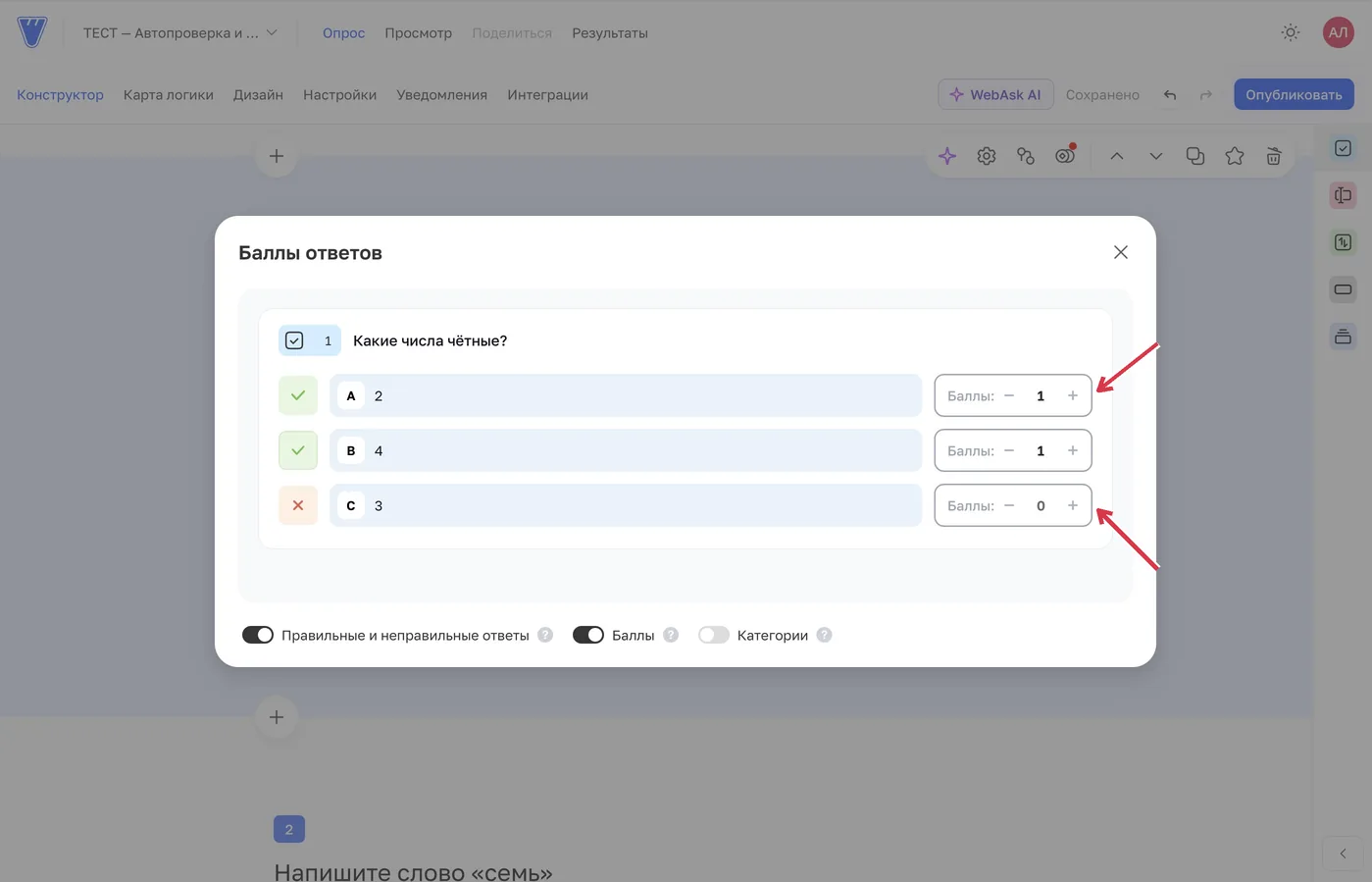Click the add-question plus button below the question

coord(277,717)
